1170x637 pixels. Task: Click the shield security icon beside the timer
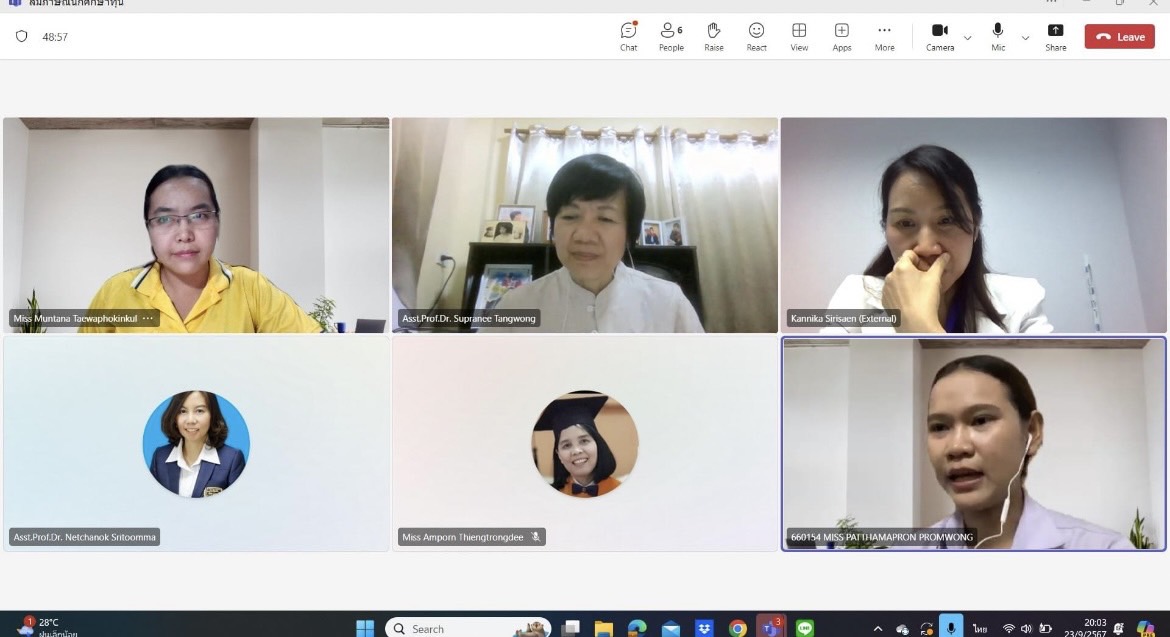click(22, 37)
